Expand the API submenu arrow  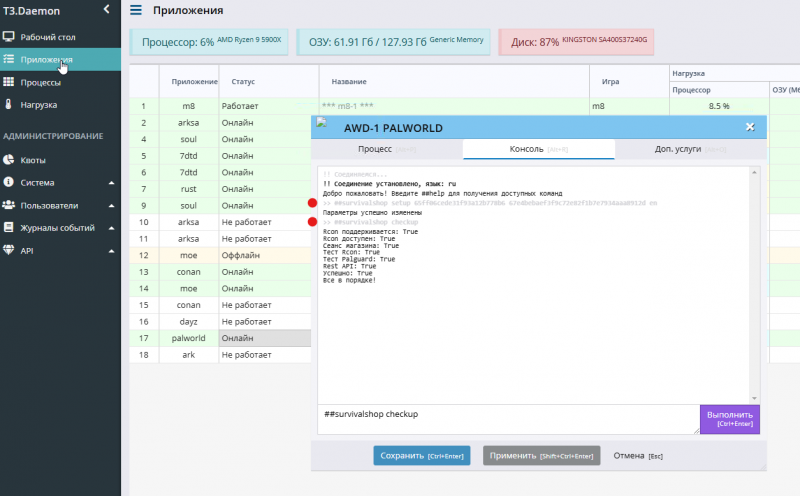click(111, 251)
